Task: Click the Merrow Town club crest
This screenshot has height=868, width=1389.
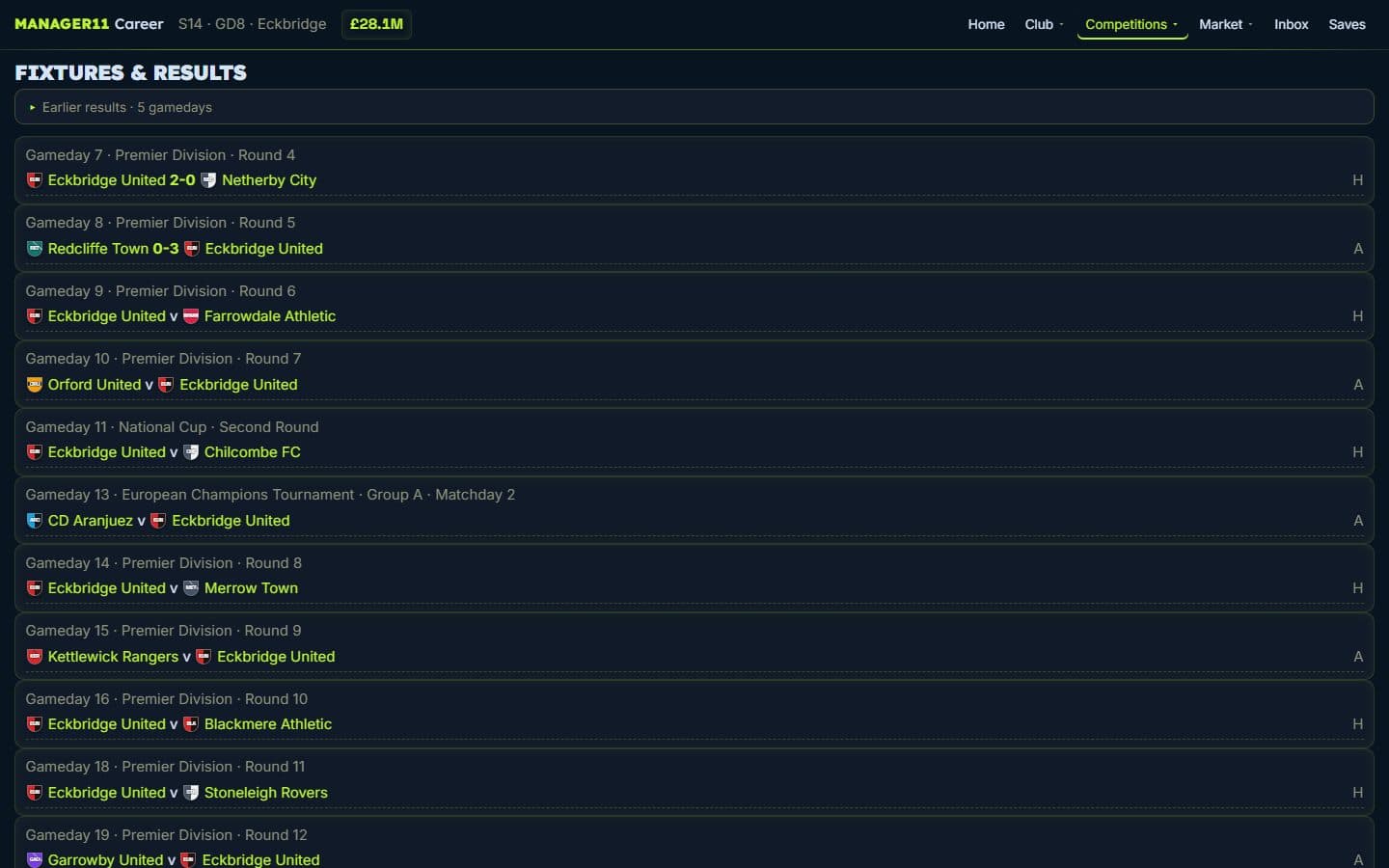Action: [x=191, y=588]
